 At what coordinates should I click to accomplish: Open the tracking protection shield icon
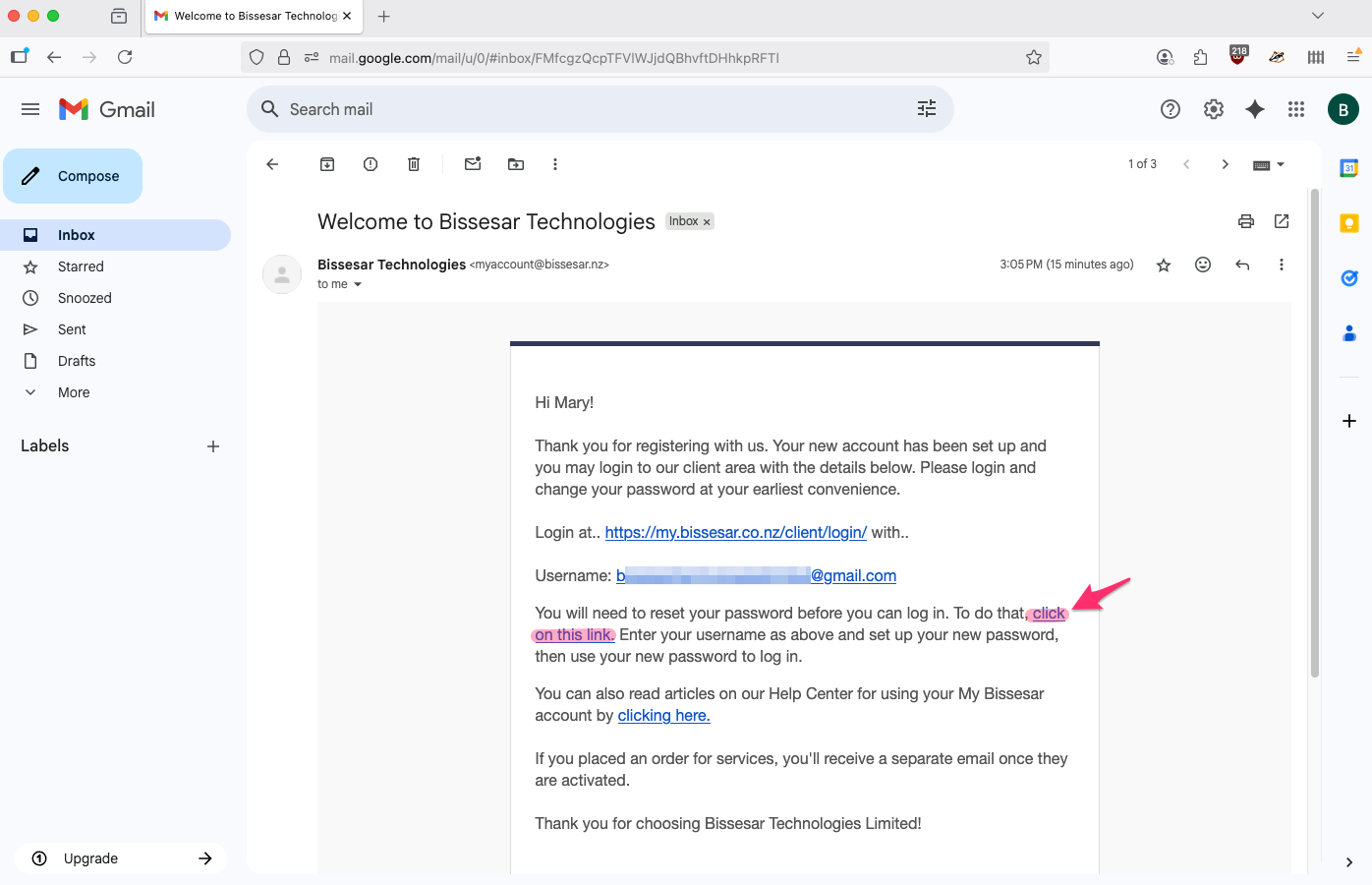(257, 57)
